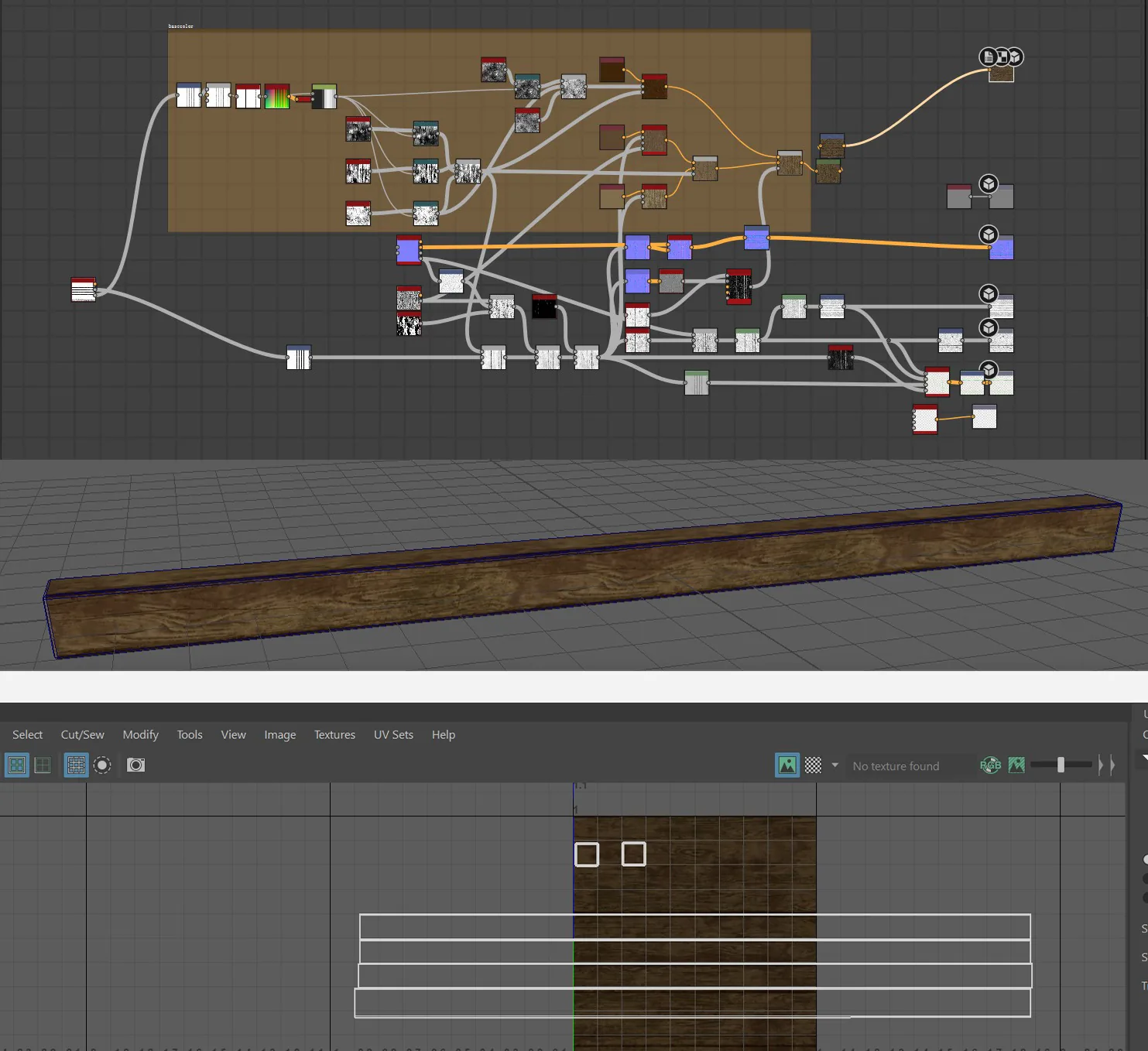Open the Modify menu
Viewport: 1148px width, 1051px height.
[140, 734]
